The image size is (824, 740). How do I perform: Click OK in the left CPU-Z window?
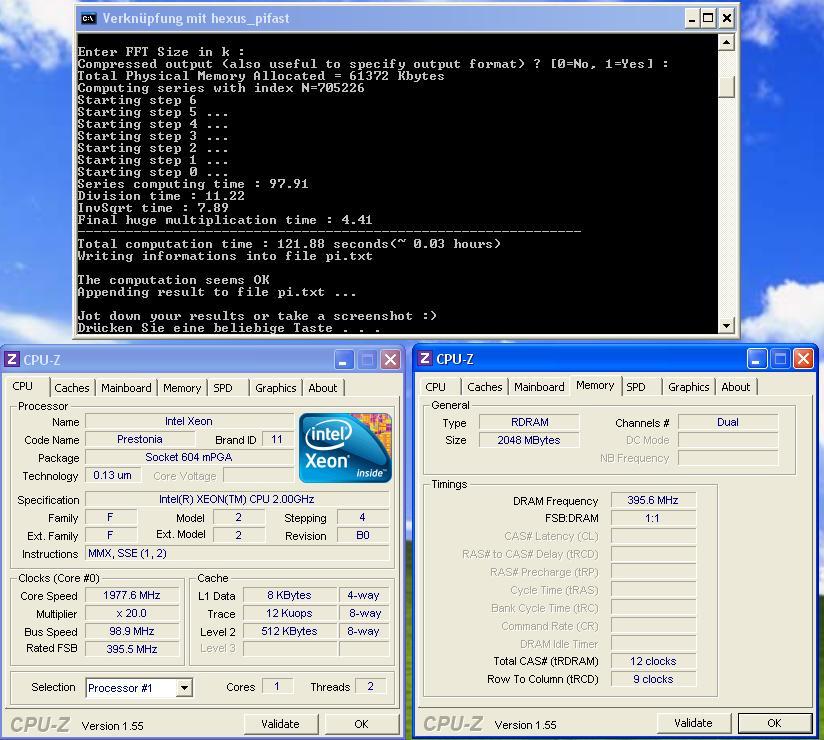(361, 724)
